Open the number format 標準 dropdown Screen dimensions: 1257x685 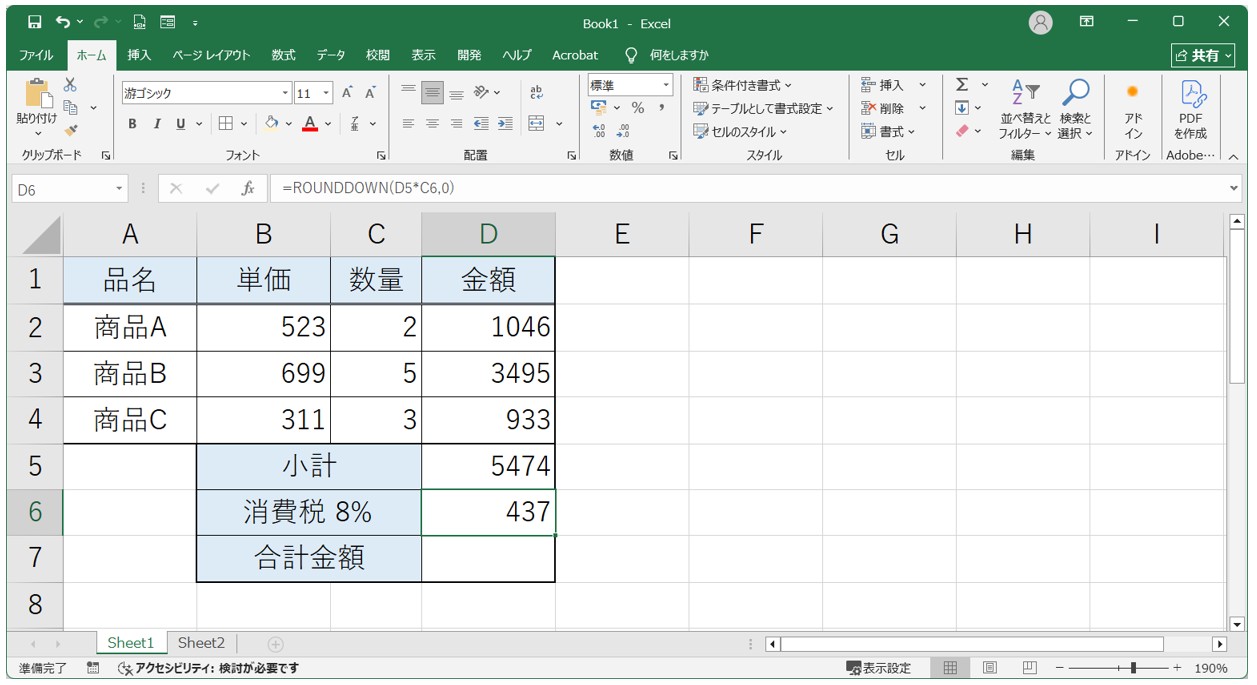click(x=665, y=86)
